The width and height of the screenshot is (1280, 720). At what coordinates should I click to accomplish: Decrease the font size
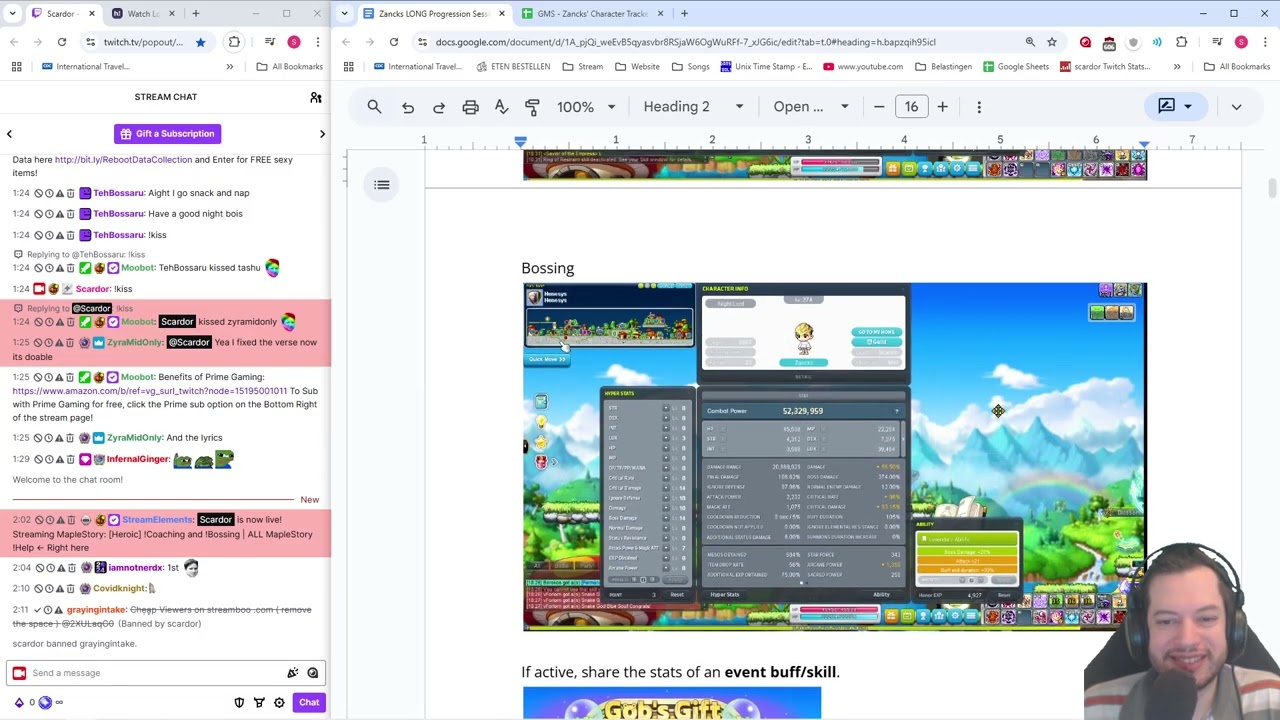[x=879, y=107]
